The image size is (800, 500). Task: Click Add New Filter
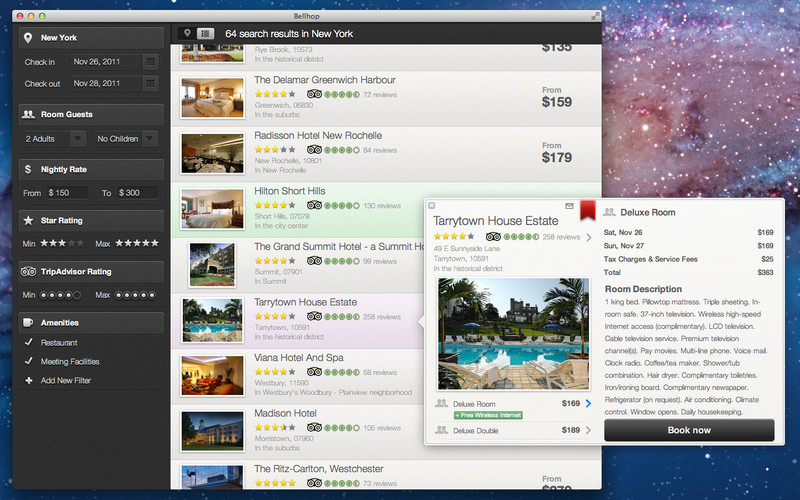[66, 381]
